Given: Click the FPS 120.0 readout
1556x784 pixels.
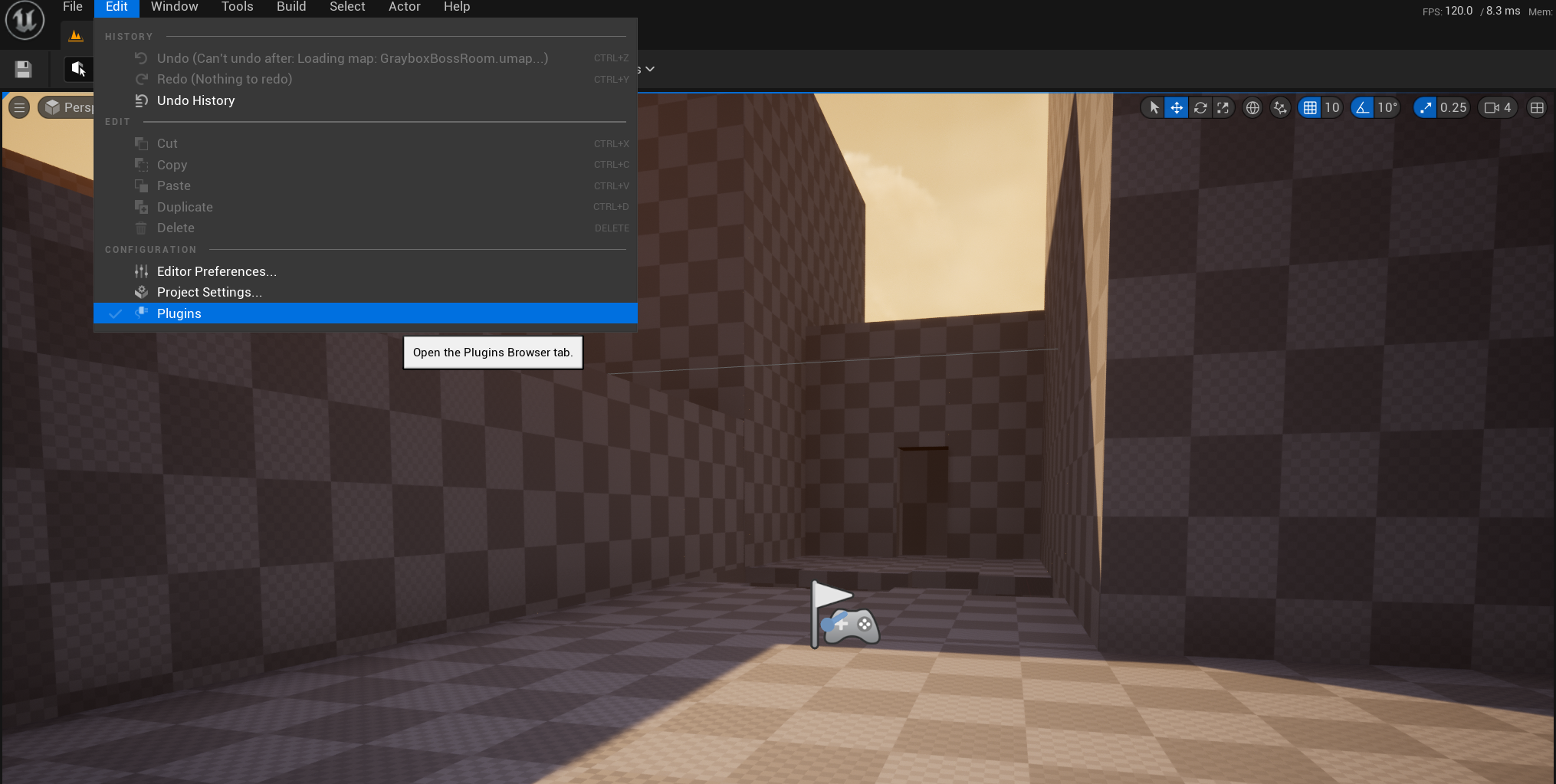Looking at the screenshot, I should click(x=1447, y=11).
